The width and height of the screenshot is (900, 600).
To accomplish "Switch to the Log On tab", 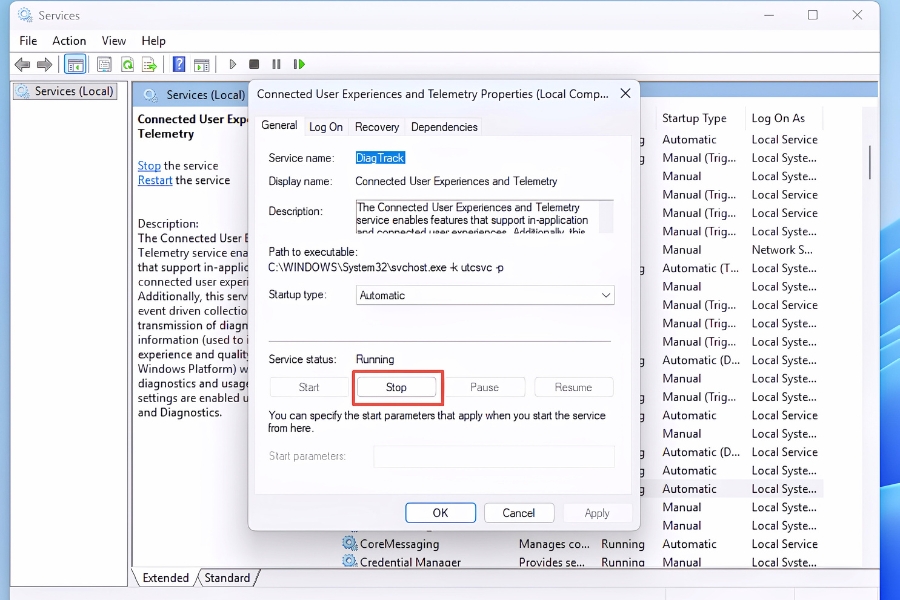I will click(325, 127).
